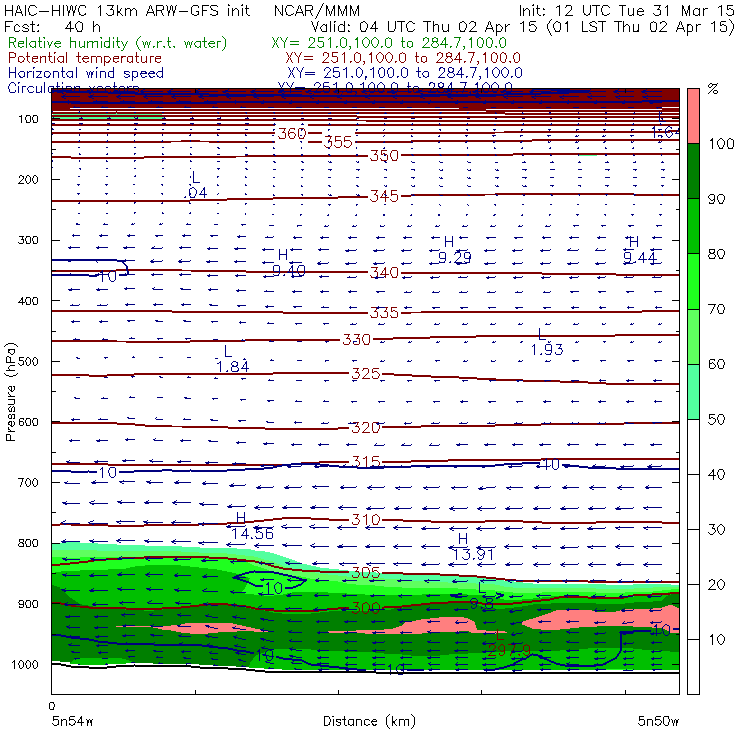Click the 335 potential temperature label

point(384,312)
